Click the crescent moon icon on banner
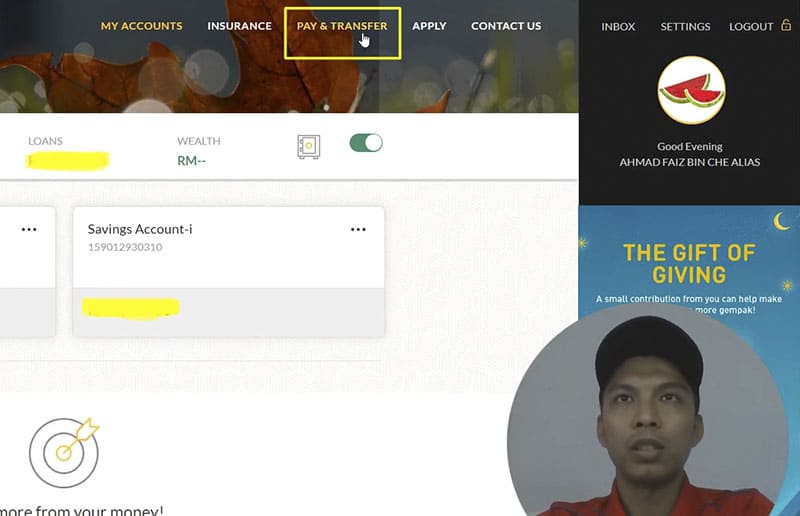Viewport: 800px width, 516px height. pos(781,222)
